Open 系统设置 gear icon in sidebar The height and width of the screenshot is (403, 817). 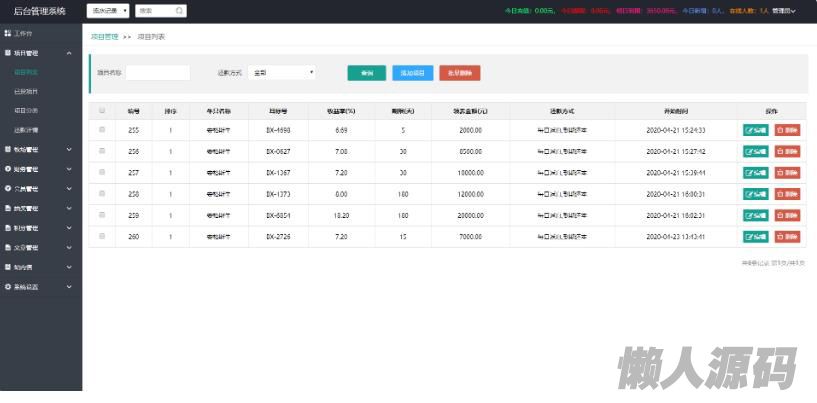(x=8, y=287)
